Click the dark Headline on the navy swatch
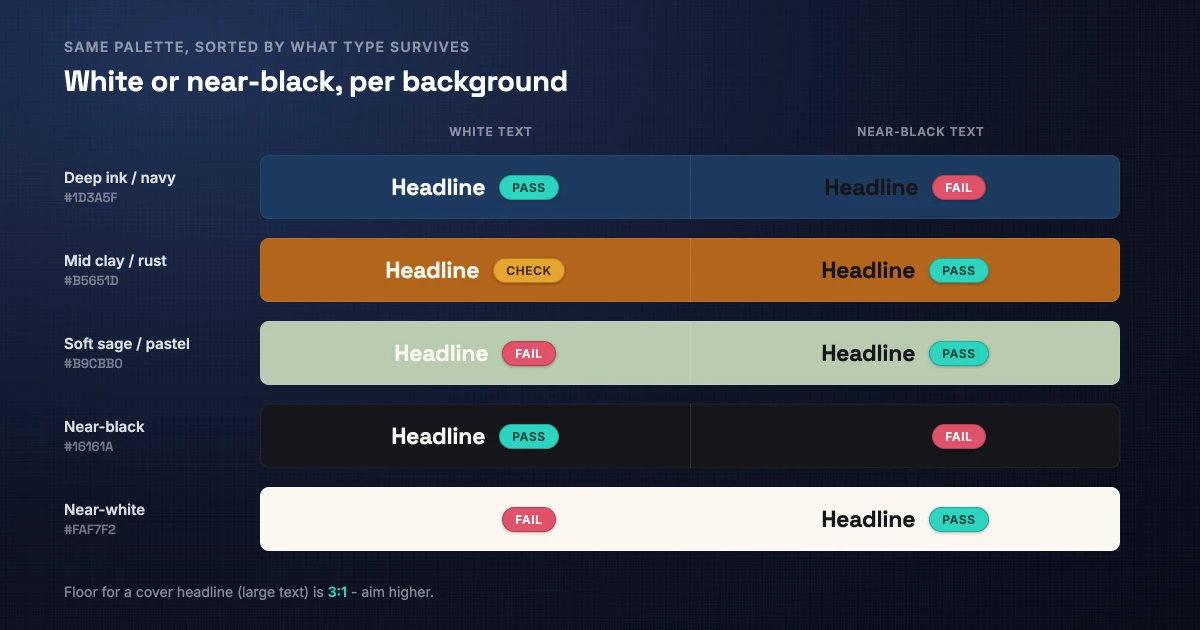 pyautogui.click(x=871, y=187)
